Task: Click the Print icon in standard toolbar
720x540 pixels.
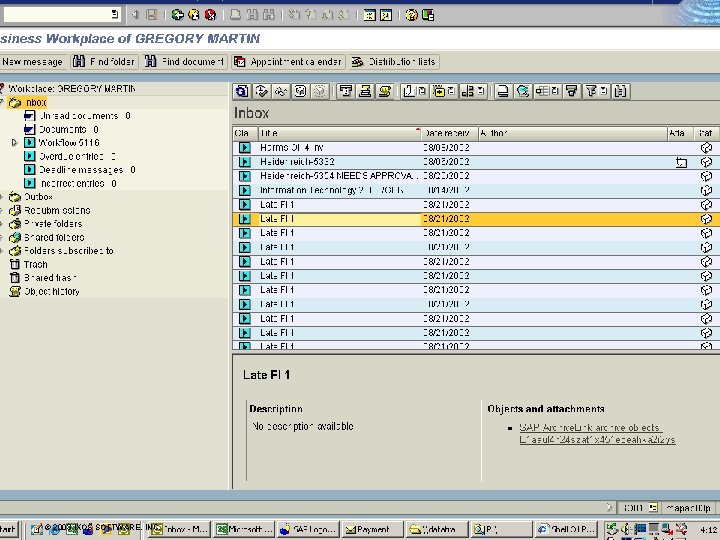Action: click(x=236, y=15)
